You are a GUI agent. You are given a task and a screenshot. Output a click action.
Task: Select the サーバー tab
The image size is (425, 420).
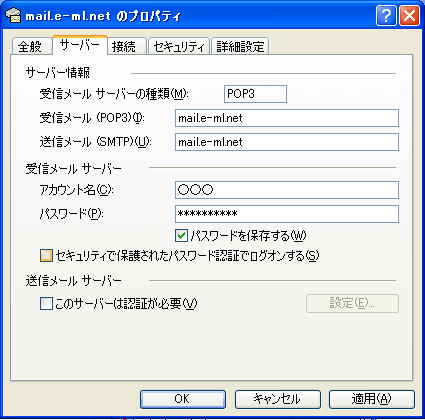(80, 45)
